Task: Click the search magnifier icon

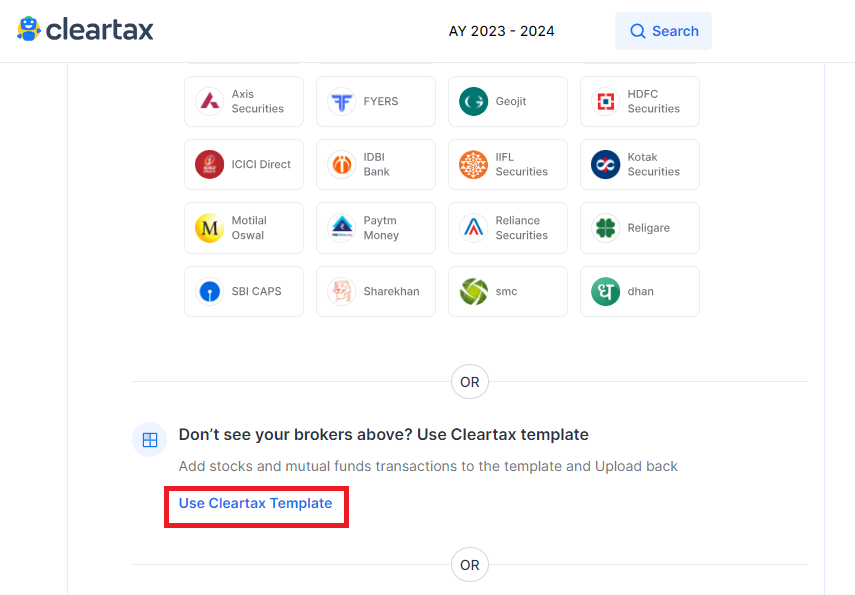Action: coord(637,31)
